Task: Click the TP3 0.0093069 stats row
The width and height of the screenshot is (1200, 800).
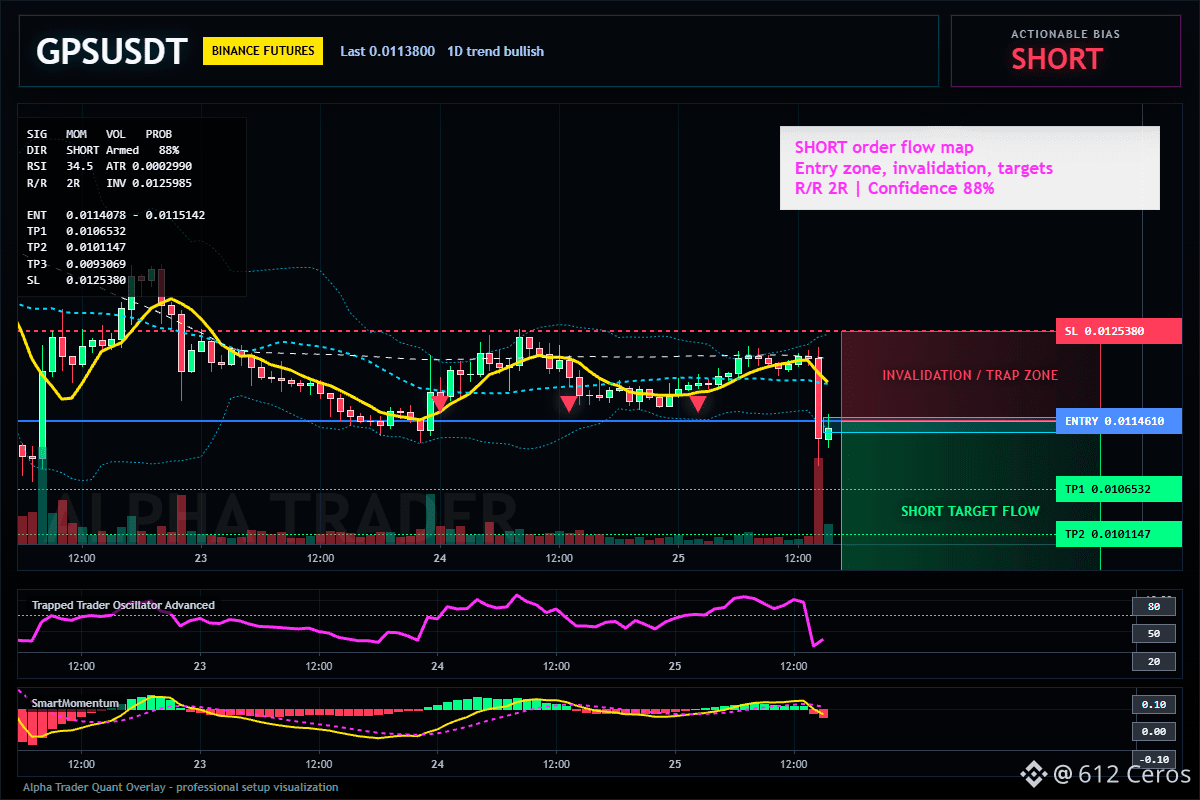Action: point(76,263)
